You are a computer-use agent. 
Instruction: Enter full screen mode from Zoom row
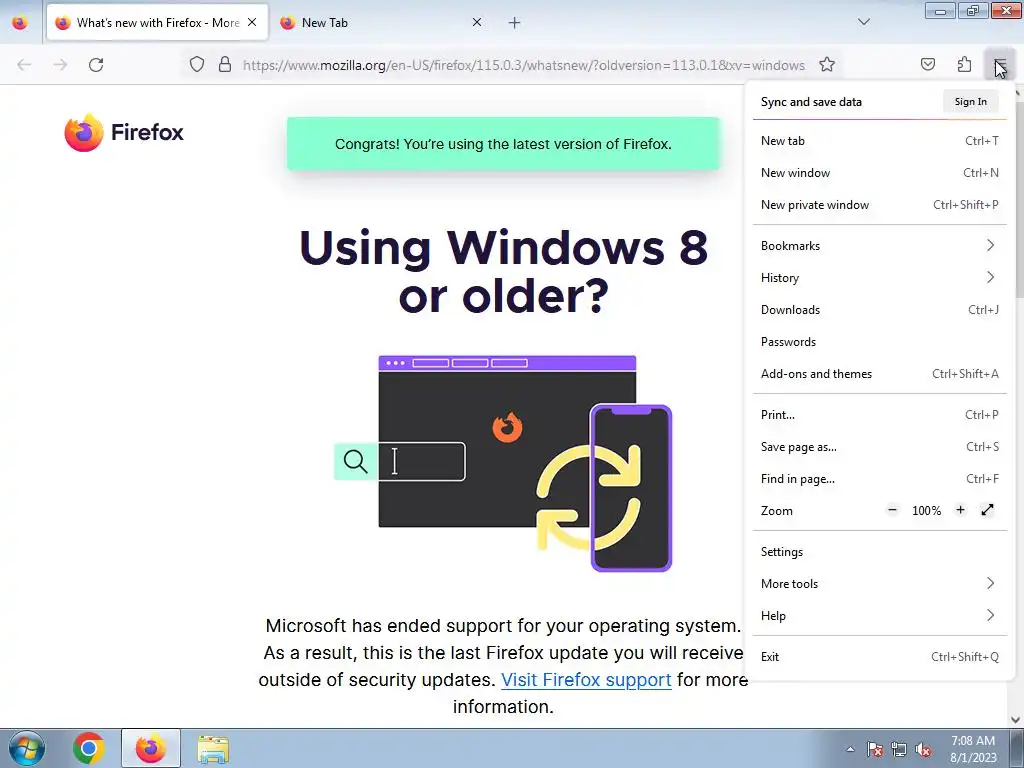[x=987, y=510]
